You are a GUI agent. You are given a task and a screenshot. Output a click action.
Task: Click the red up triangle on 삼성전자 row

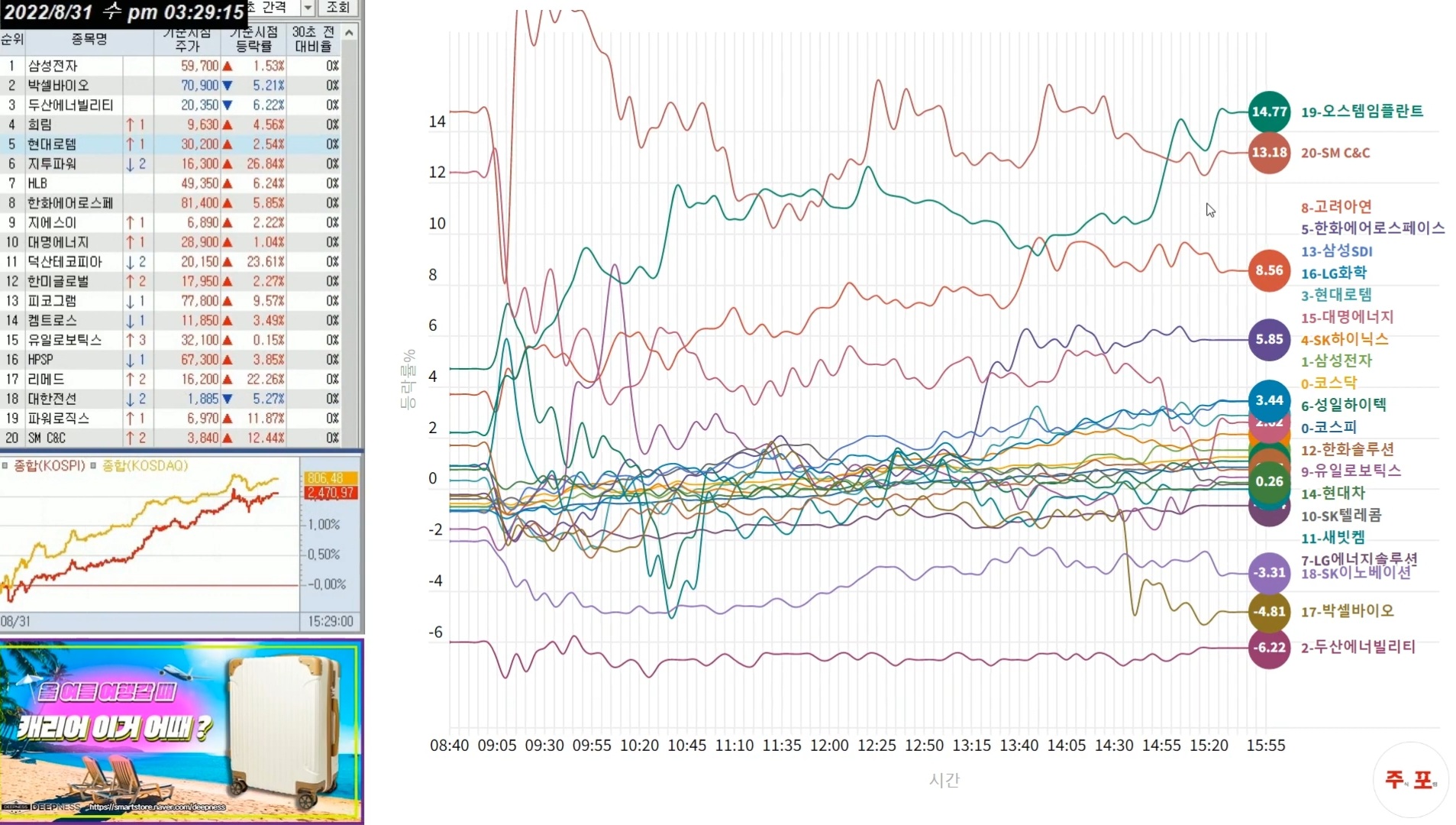click(x=227, y=66)
